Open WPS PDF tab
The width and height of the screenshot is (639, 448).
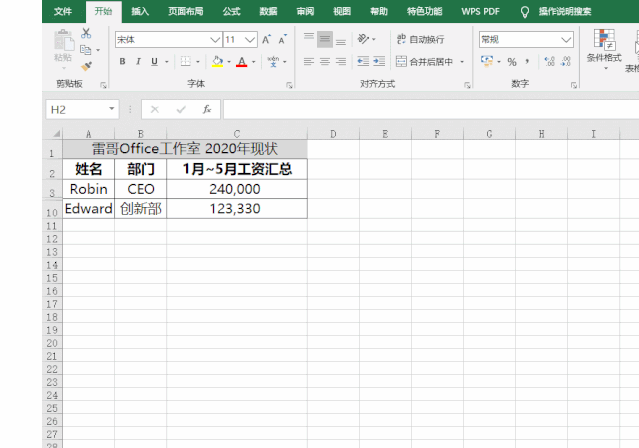click(x=480, y=11)
